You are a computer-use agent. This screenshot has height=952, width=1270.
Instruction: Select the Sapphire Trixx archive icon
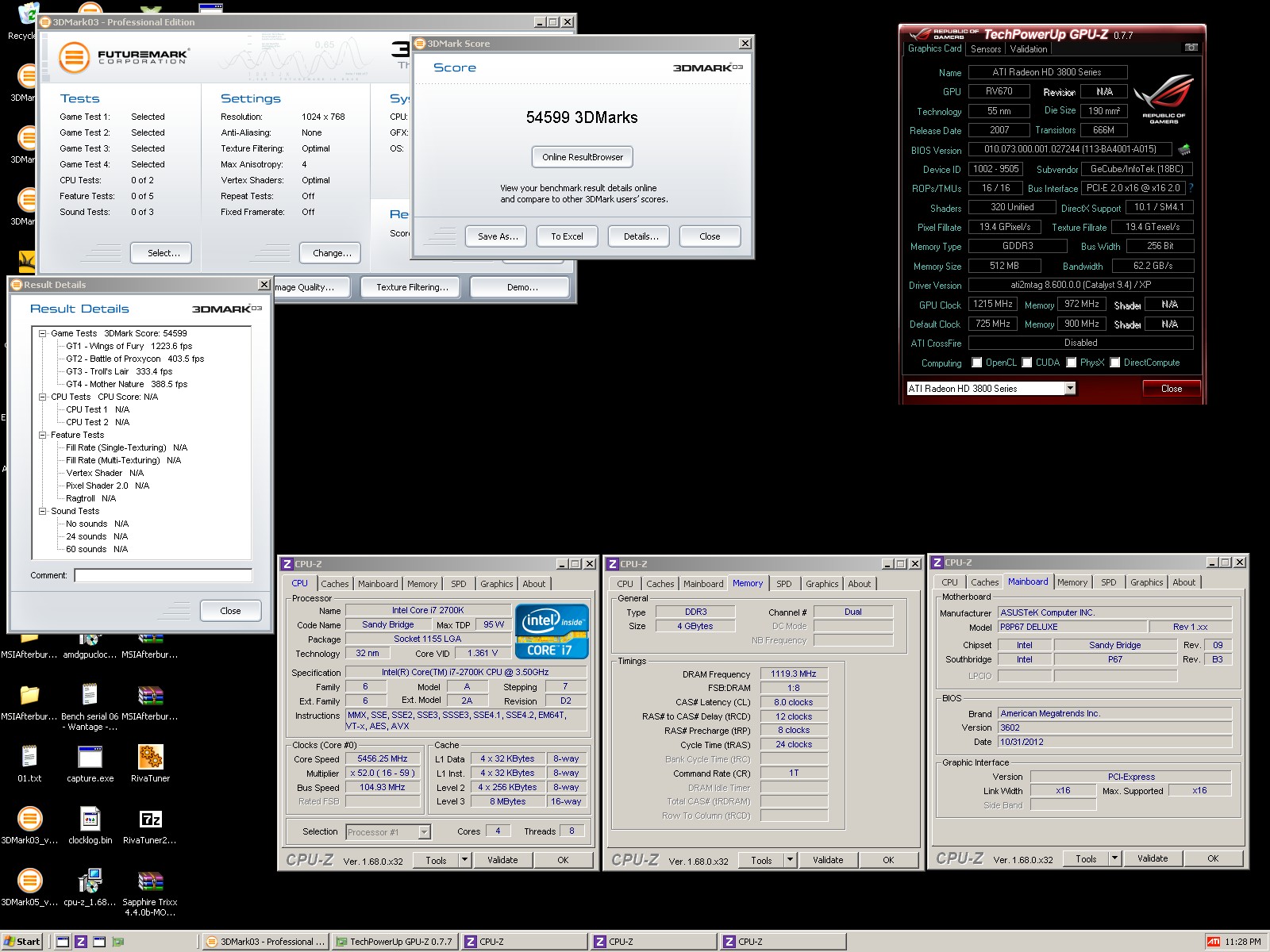(151, 881)
